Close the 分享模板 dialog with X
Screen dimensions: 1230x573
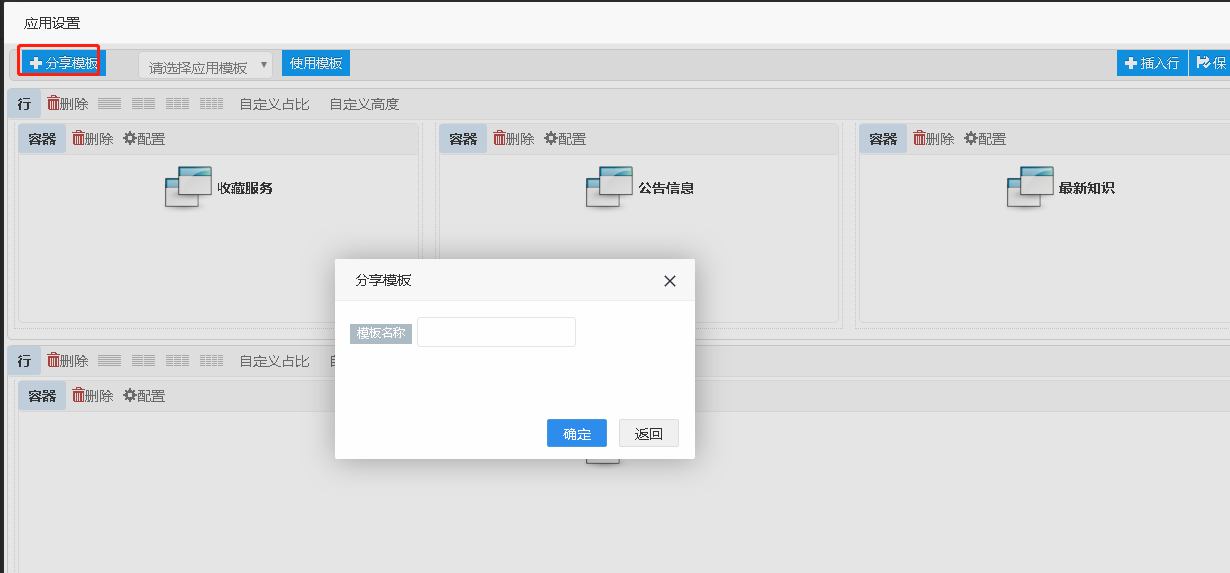pos(670,281)
